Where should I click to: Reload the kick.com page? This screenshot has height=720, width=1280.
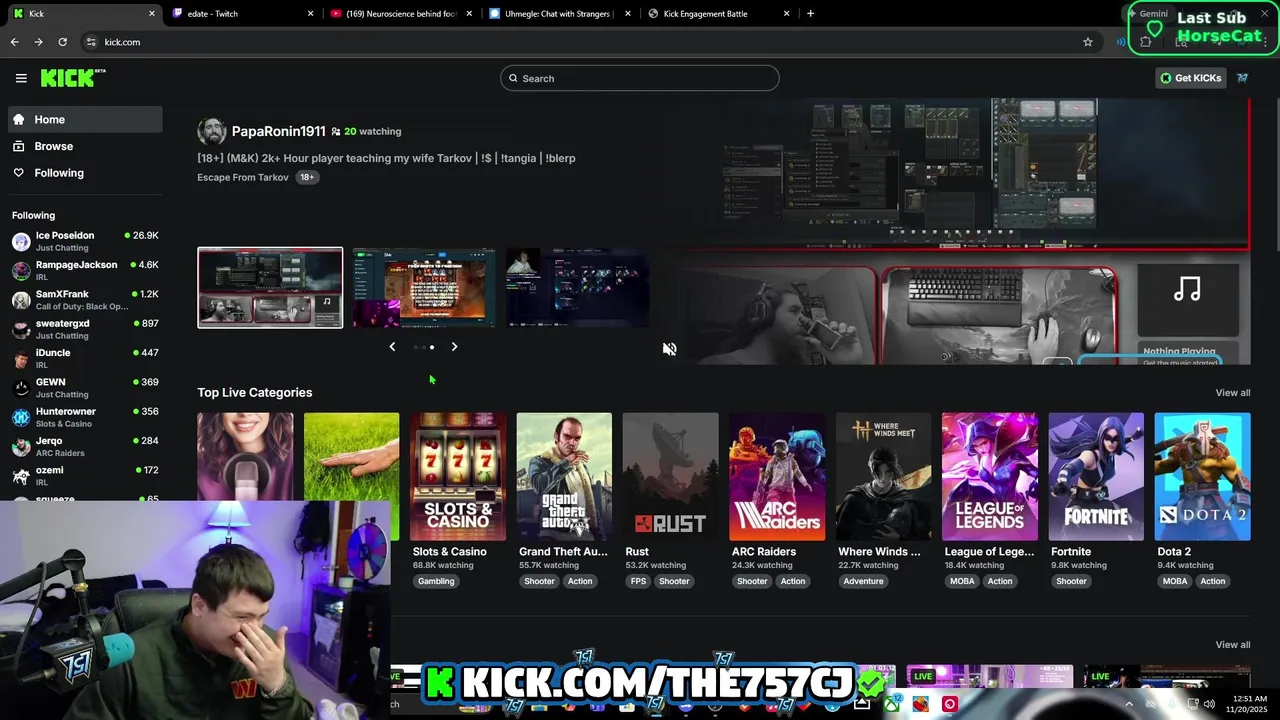coord(62,42)
